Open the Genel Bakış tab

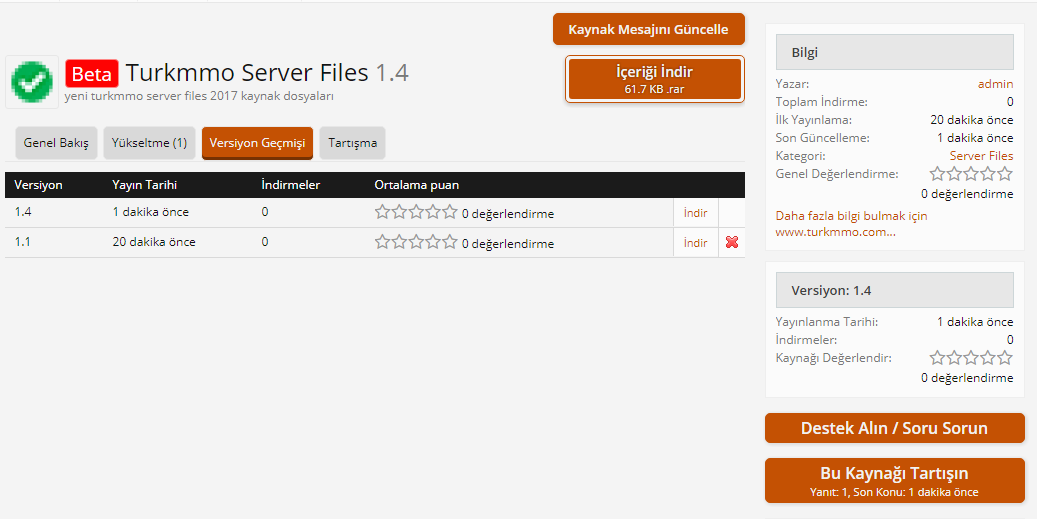point(56,143)
